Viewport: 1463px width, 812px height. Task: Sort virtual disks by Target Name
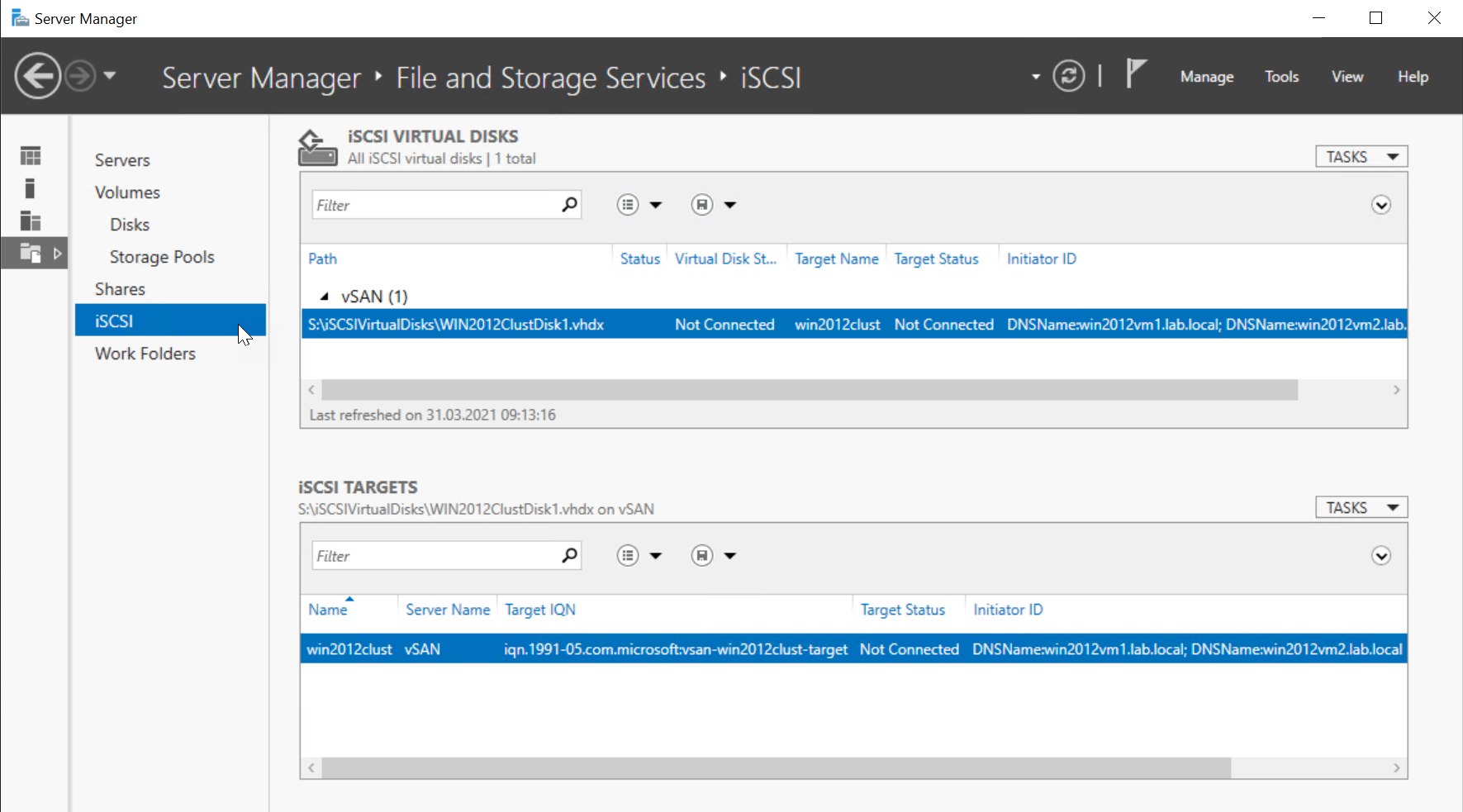837,259
